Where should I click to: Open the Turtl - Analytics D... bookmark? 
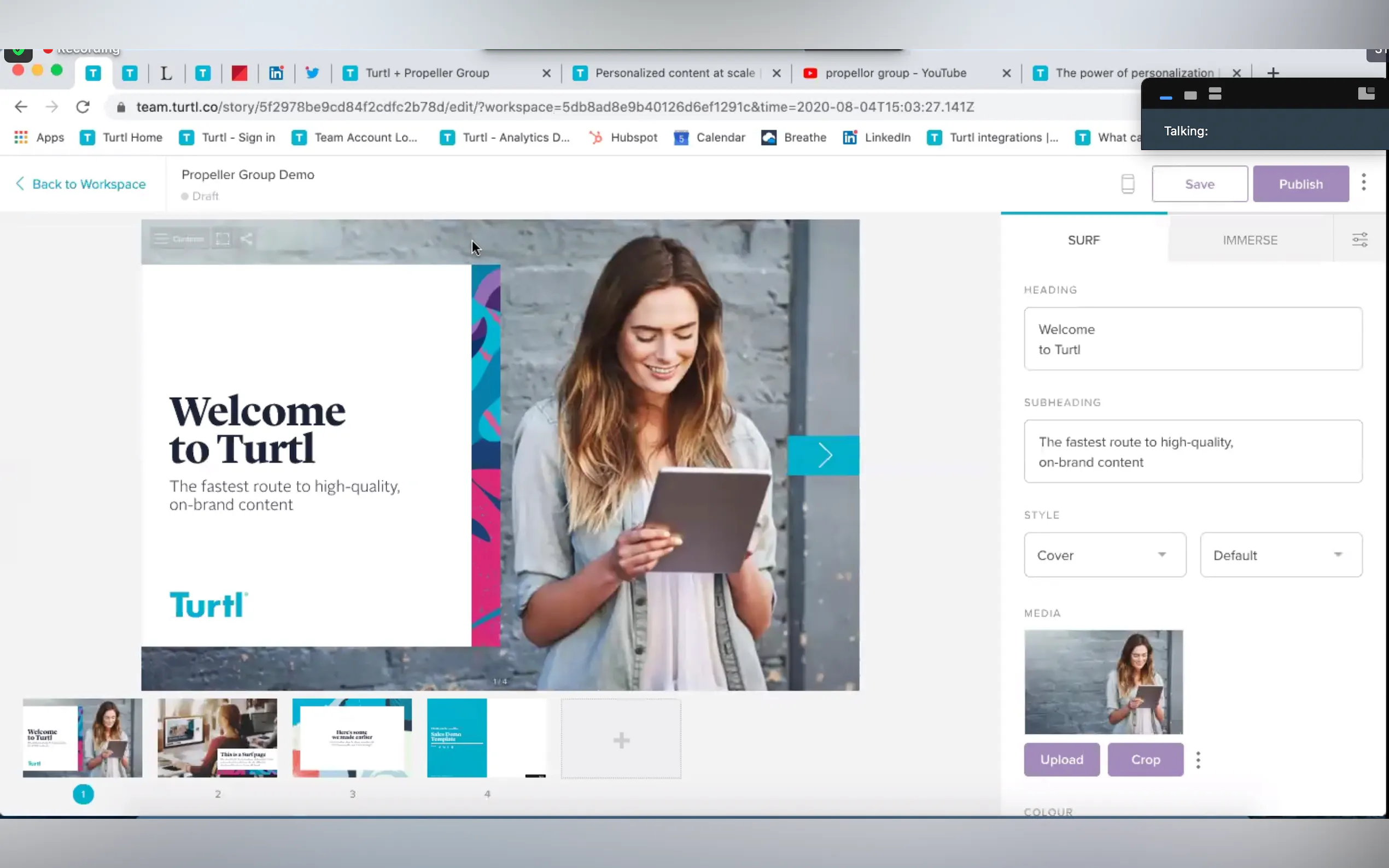505,138
